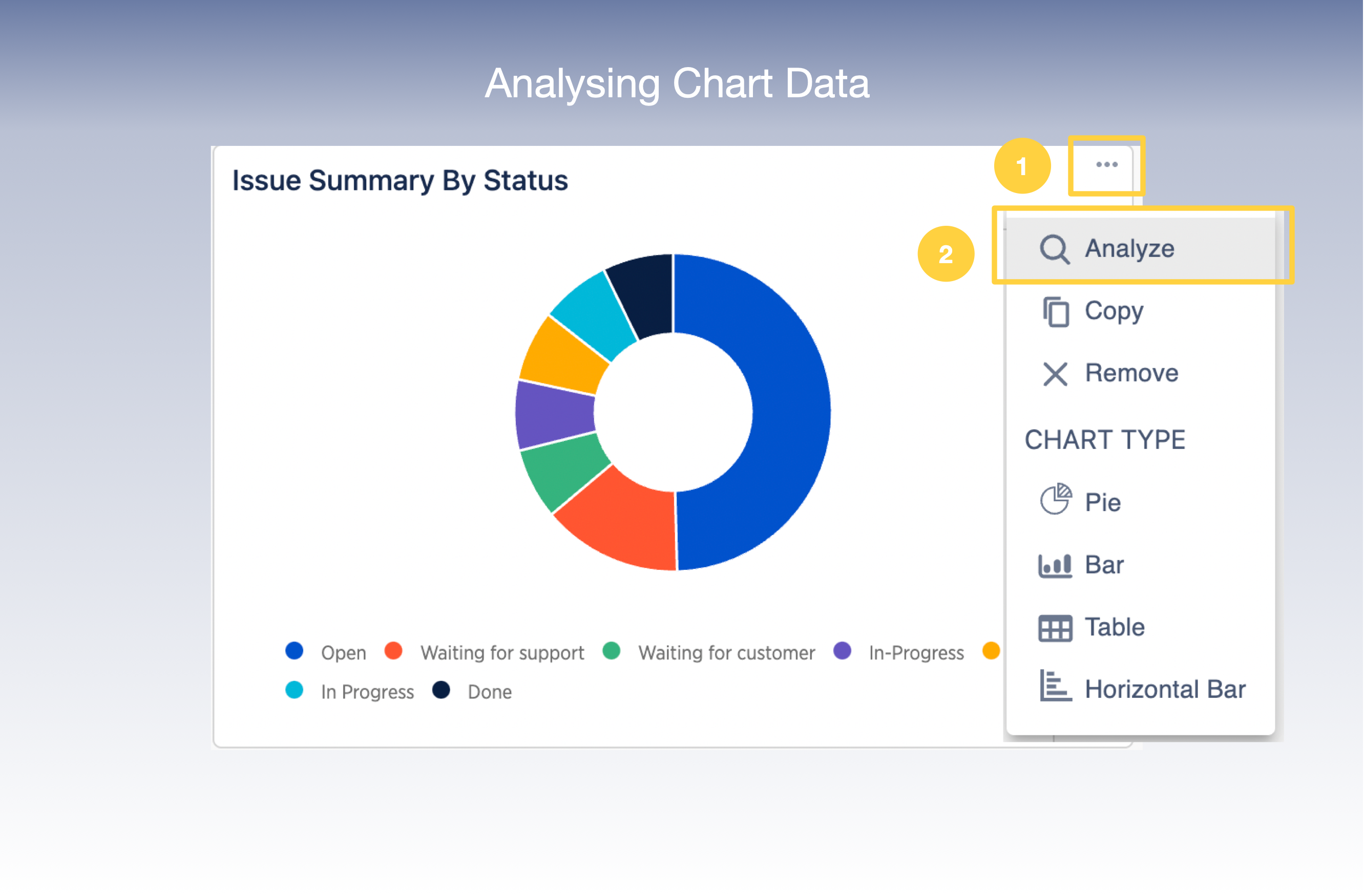Click the Table chart type icon
Screen dimensions: 1364x896
point(1055,628)
